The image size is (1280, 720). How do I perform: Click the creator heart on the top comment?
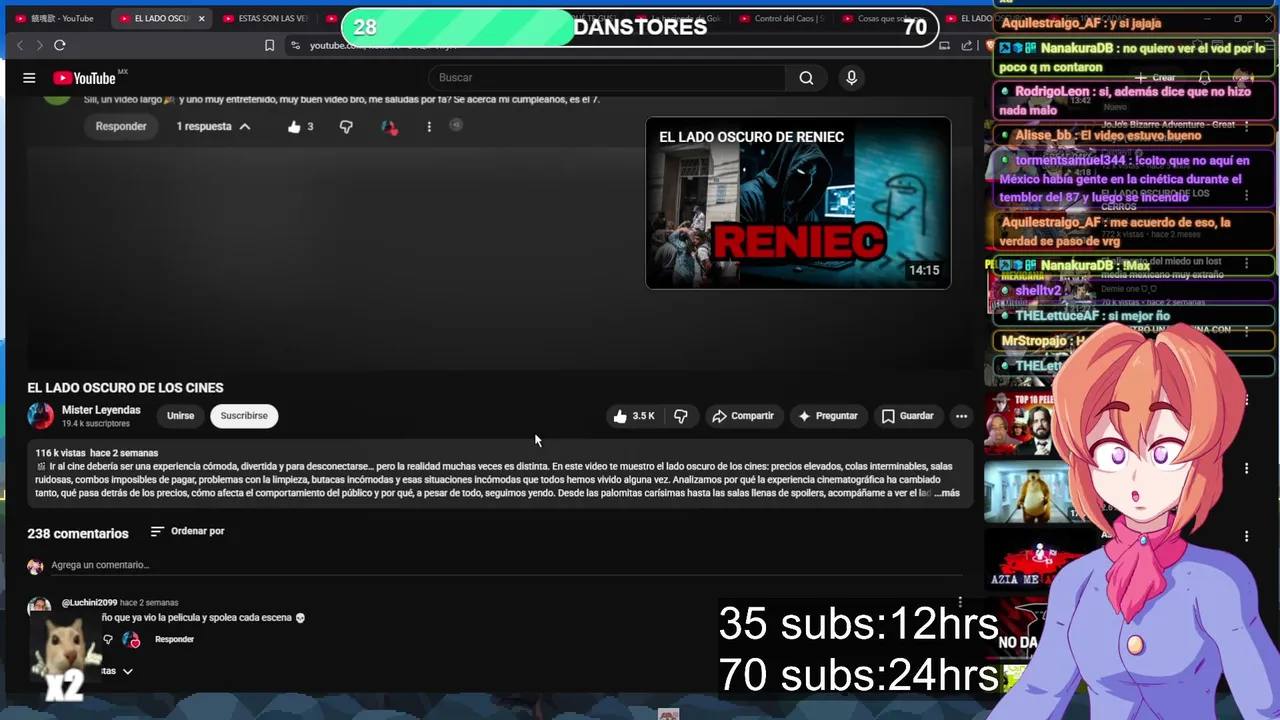coord(389,127)
